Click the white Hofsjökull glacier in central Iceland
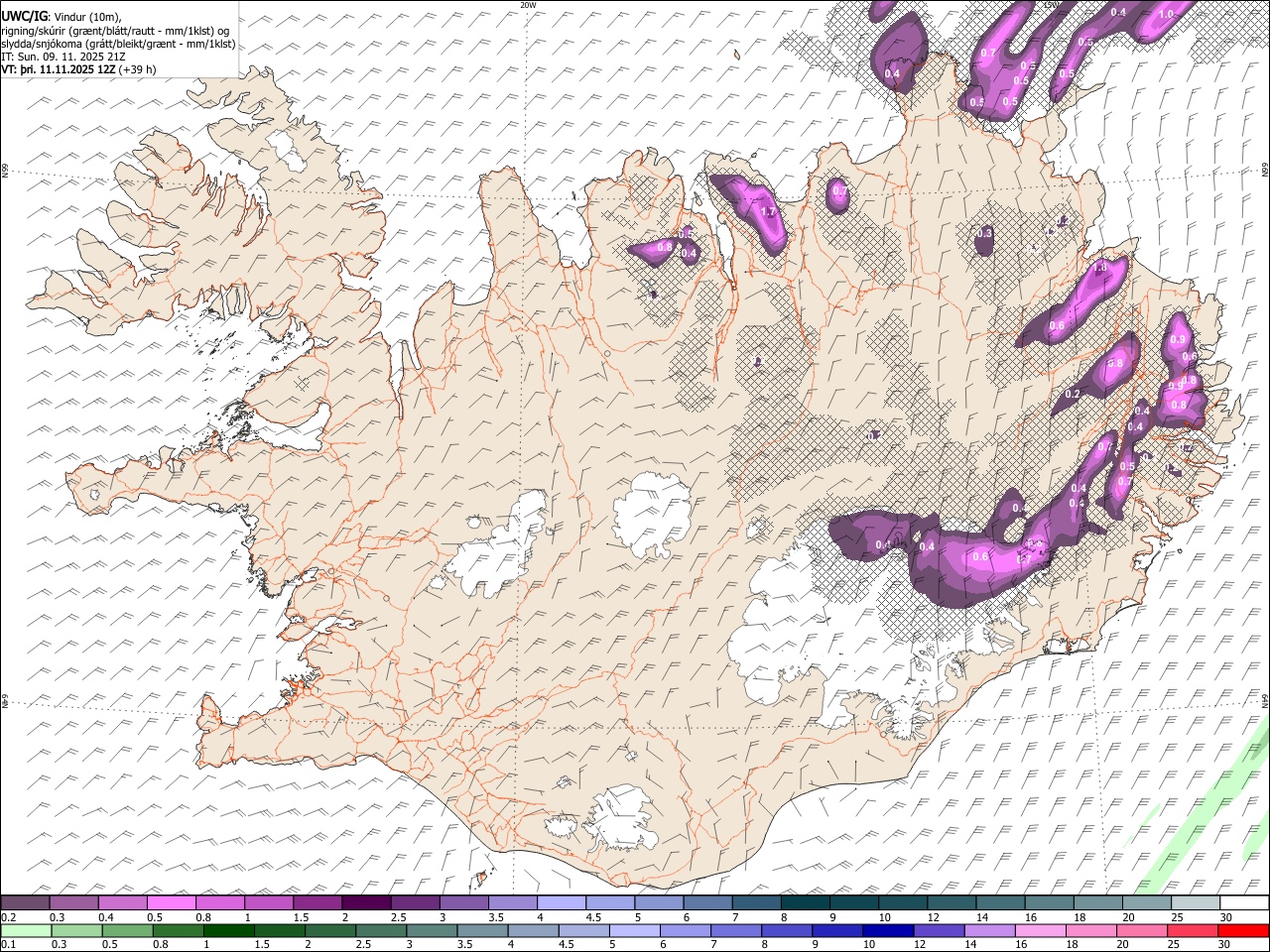Screen dimensions: 1270x952 [x=653, y=516]
